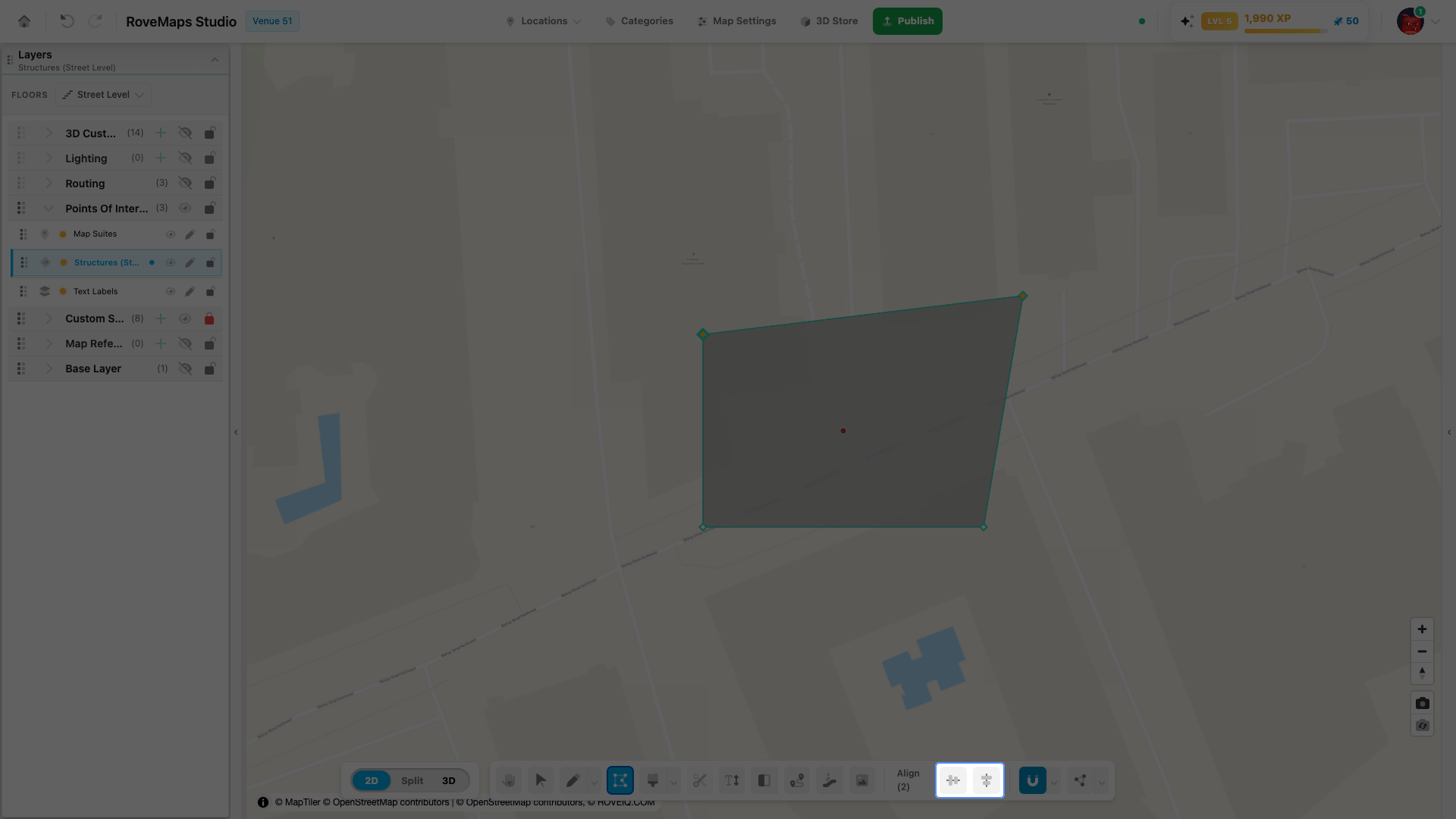This screenshot has width=1456, height=819.
Task: Select the route path tool
Action: [797, 780]
